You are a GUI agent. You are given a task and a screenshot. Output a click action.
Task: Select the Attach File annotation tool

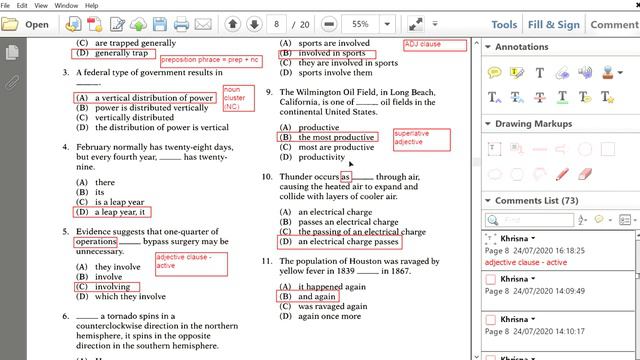(x=562, y=73)
